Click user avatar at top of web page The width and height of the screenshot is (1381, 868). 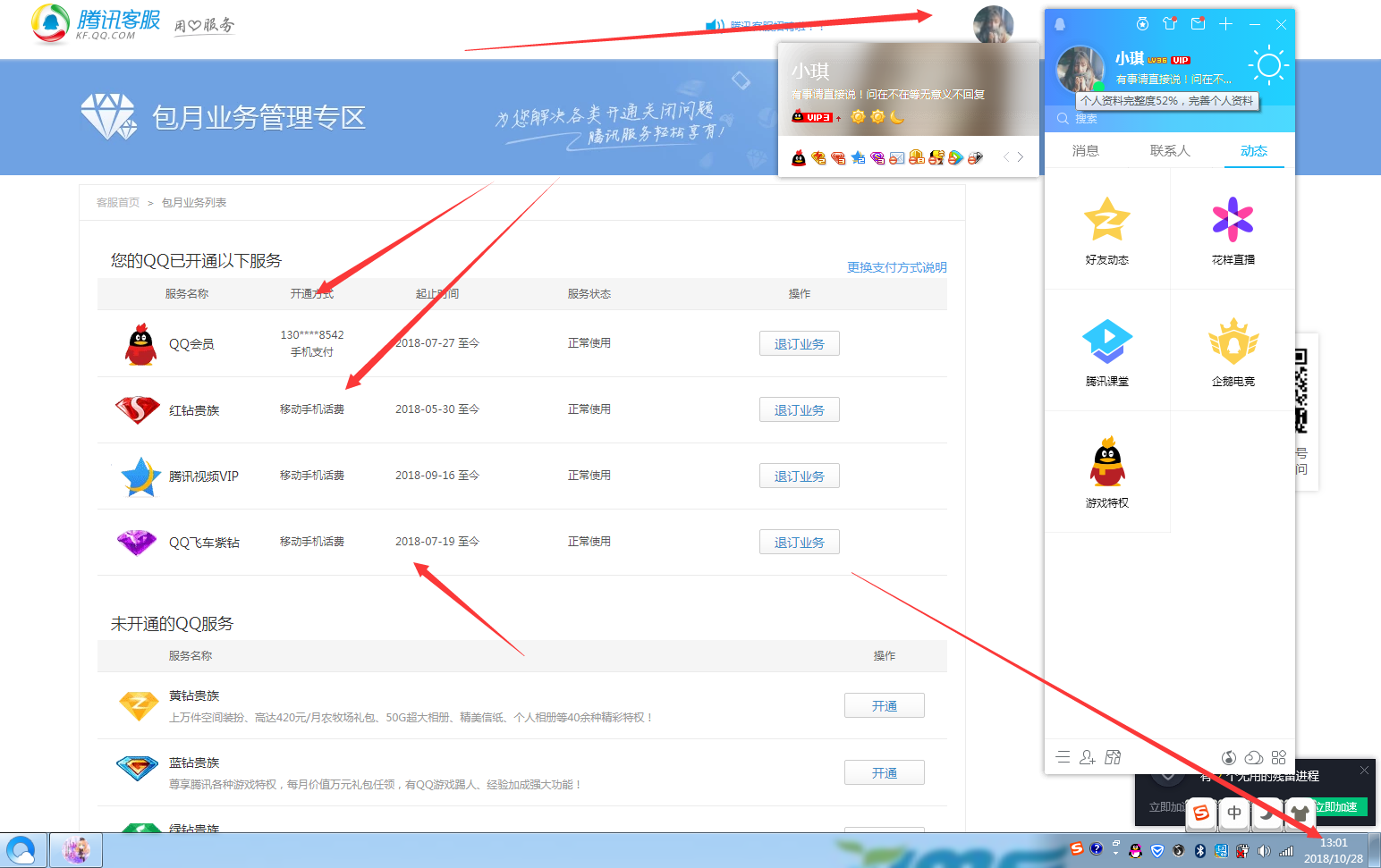(x=994, y=25)
